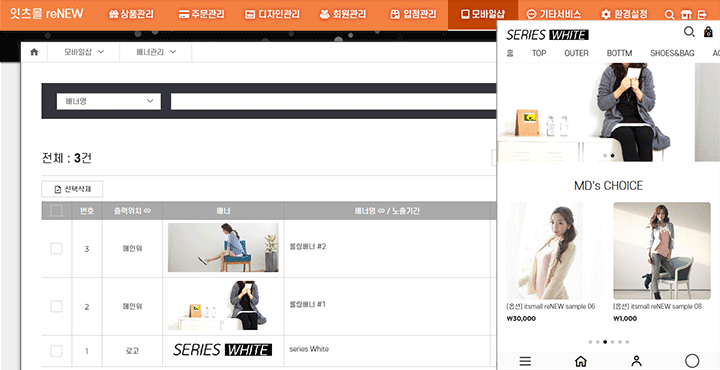Viewport: 720px width, 370px height.
Task: Open 디자인관리 menu
Action: 272,15
